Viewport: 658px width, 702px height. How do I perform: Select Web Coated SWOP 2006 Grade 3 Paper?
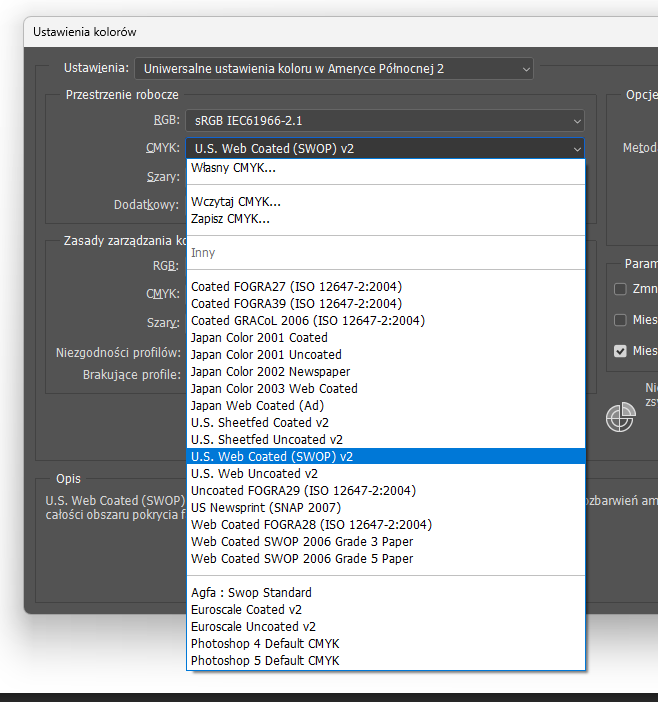(386, 542)
